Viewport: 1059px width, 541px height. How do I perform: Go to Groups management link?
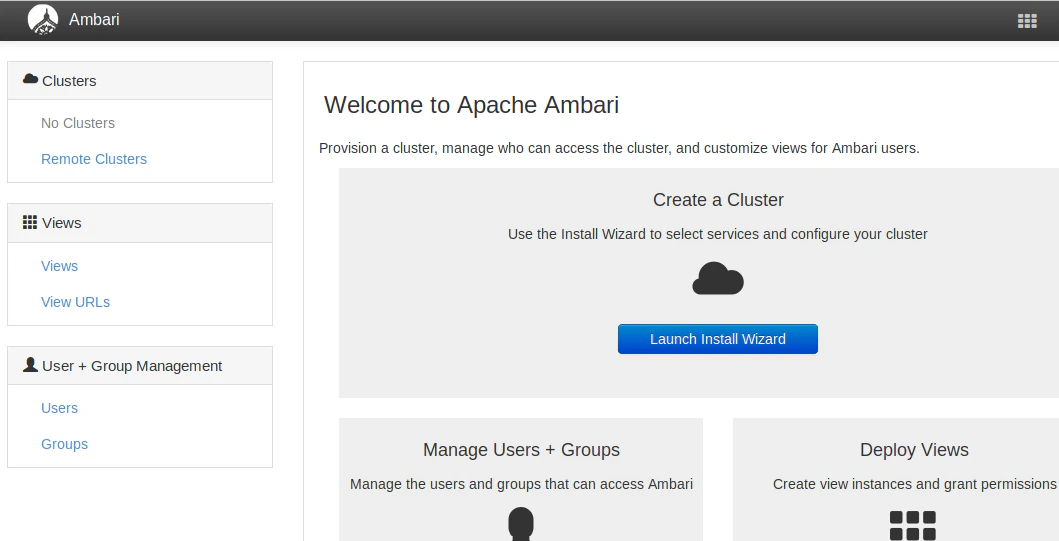pos(64,444)
